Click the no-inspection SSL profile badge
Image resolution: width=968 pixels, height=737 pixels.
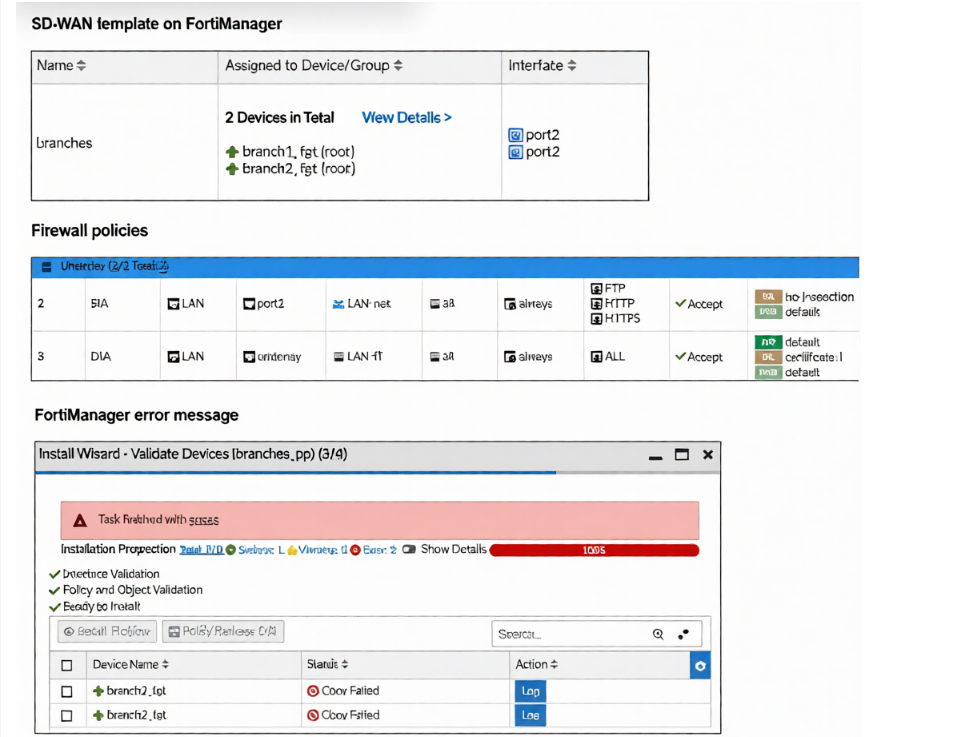pos(768,296)
